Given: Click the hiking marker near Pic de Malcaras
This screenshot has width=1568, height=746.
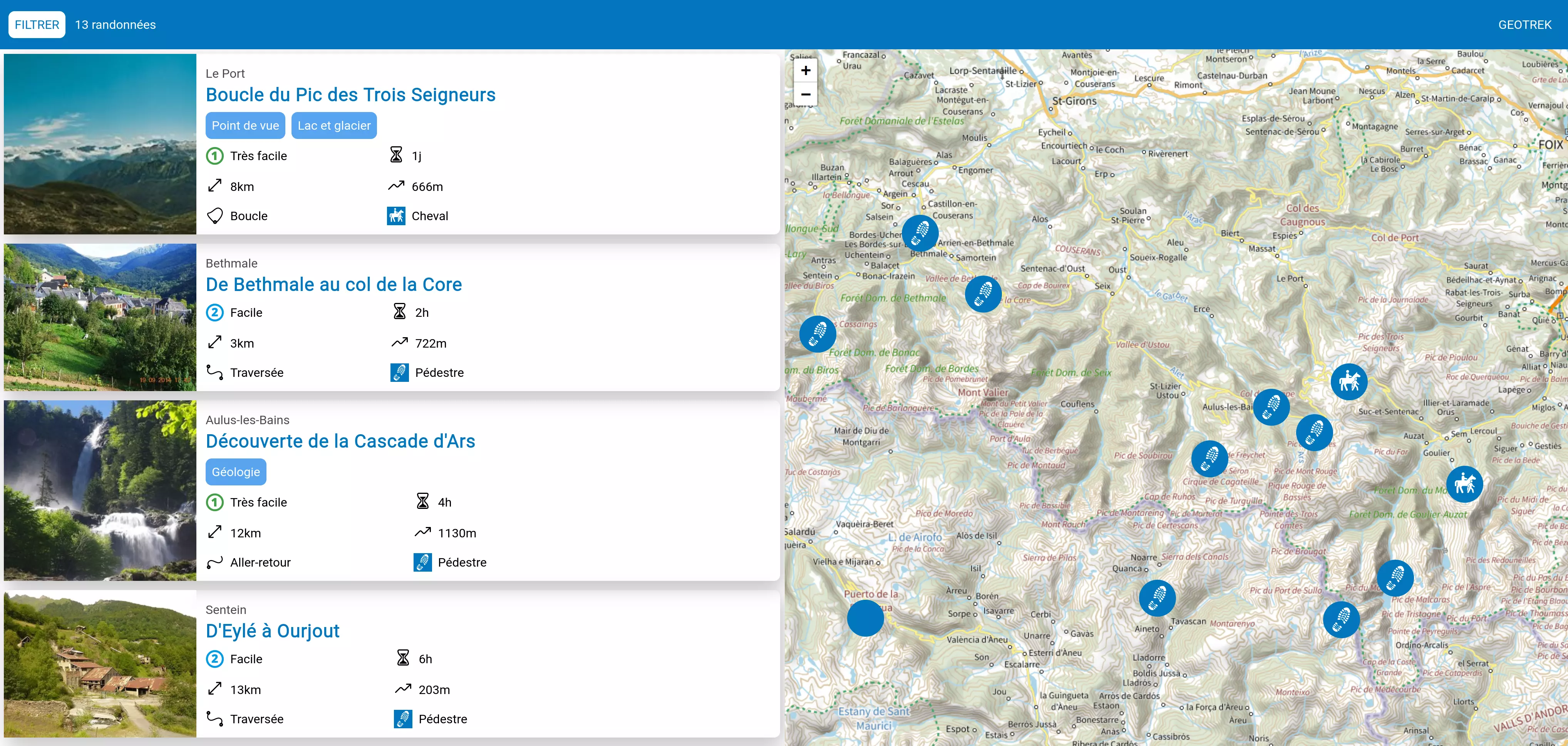Looking at the screenshot, I should pos(1395,578).
